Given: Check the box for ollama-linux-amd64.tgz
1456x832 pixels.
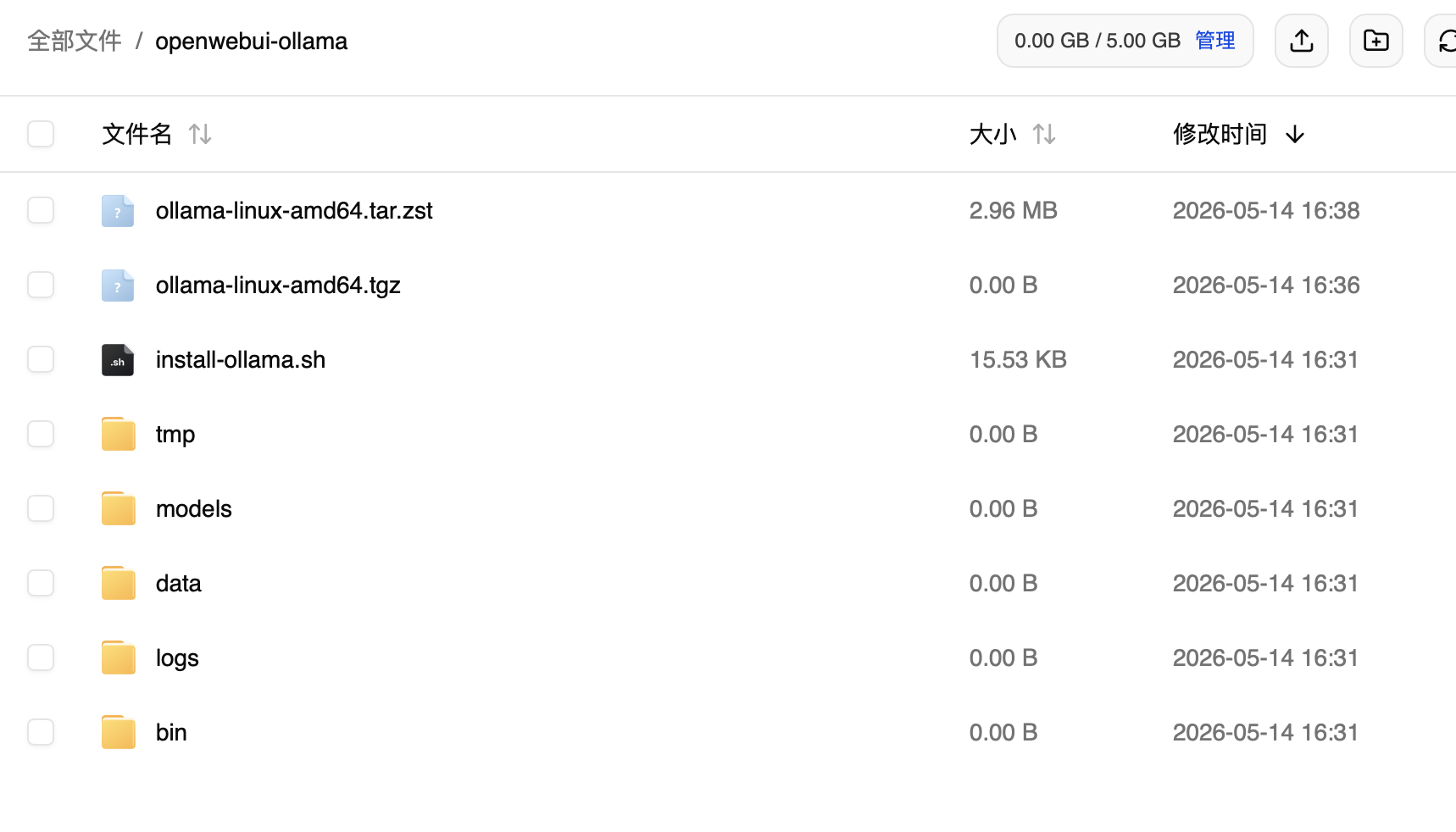Looking at the screenshot, I should [41, 285].
